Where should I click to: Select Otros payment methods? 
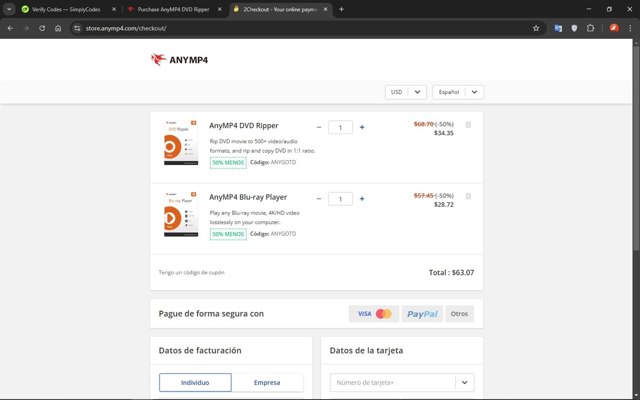(x=459, y=313)
